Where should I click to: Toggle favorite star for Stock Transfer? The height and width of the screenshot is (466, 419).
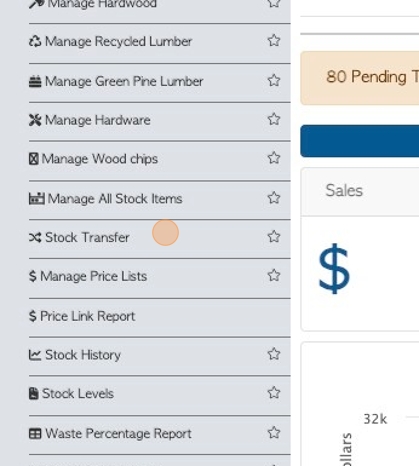pyautogui.click(x=274, y=237)
